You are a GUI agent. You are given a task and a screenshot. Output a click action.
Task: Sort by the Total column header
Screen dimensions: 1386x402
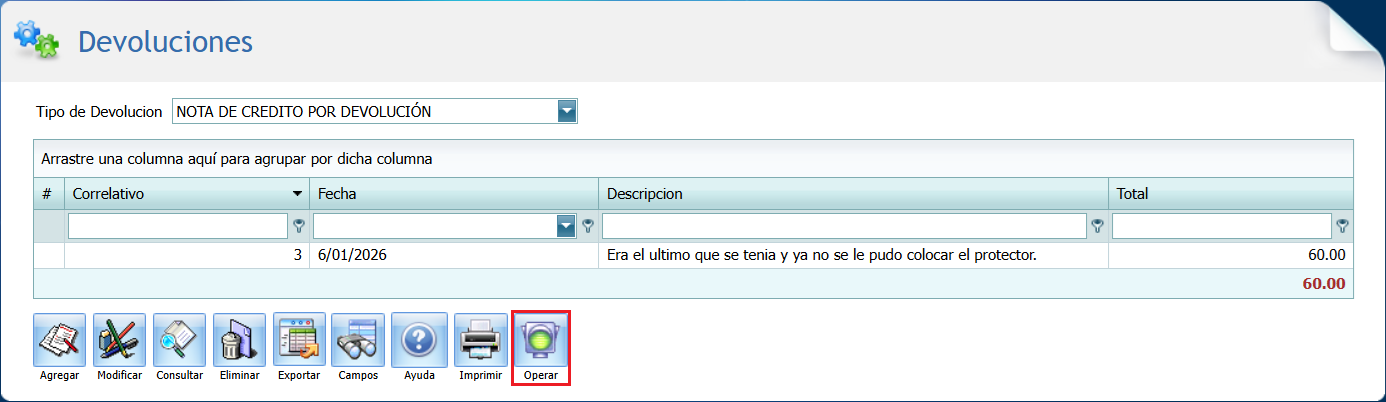pos(1230,194)
